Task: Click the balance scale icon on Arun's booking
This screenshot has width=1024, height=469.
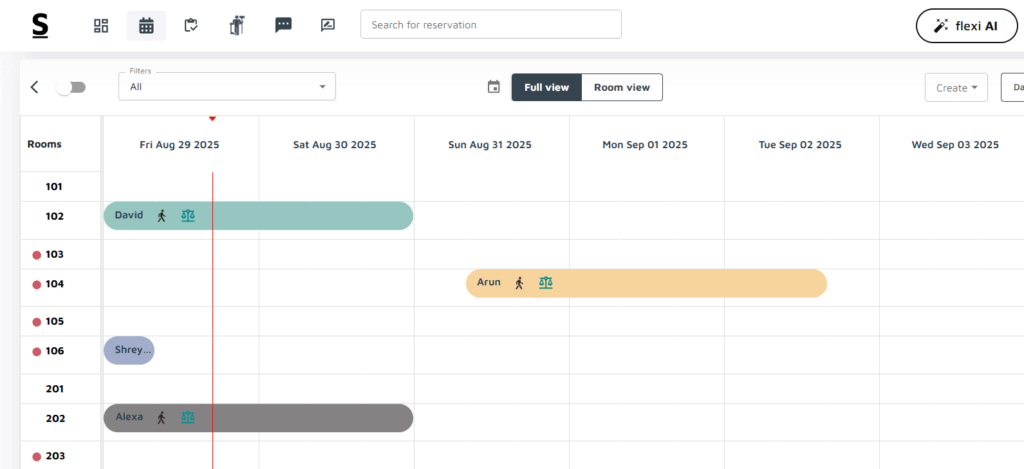Action: 546,283
